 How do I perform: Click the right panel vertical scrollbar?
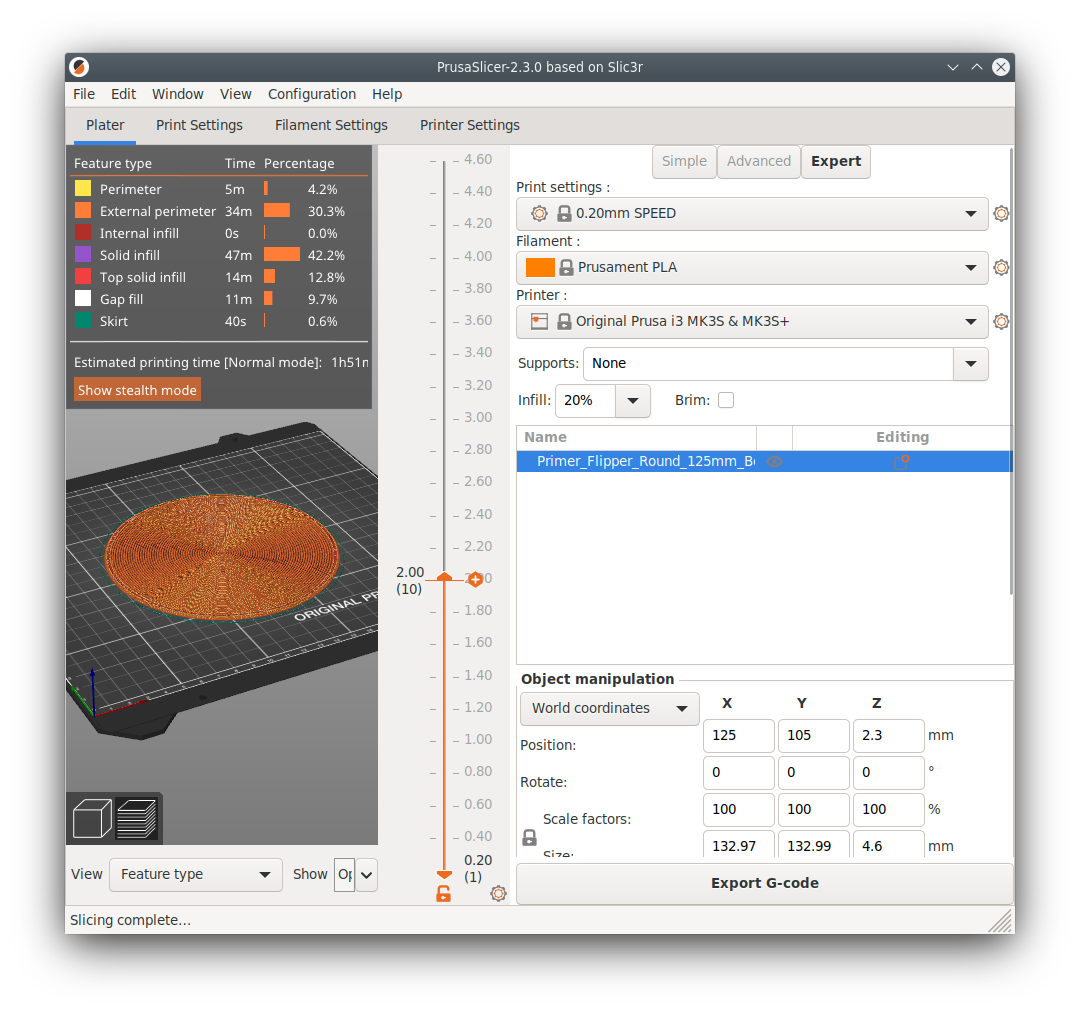click(x=1011, y=372)
